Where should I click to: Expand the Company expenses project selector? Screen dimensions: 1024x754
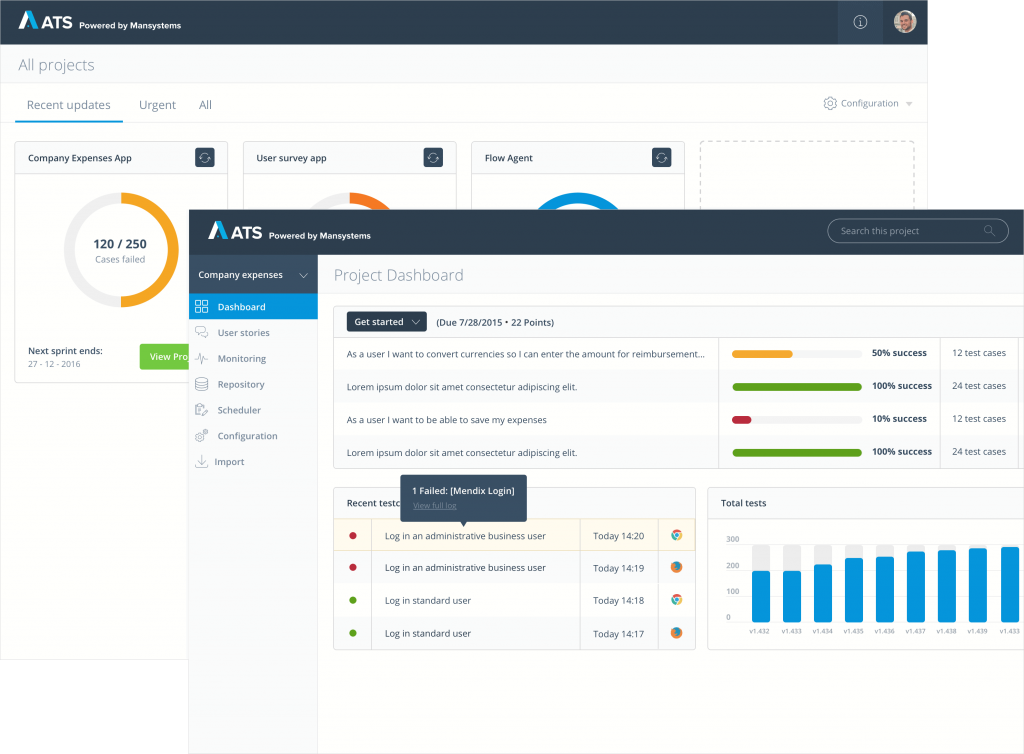pos(253,275)
